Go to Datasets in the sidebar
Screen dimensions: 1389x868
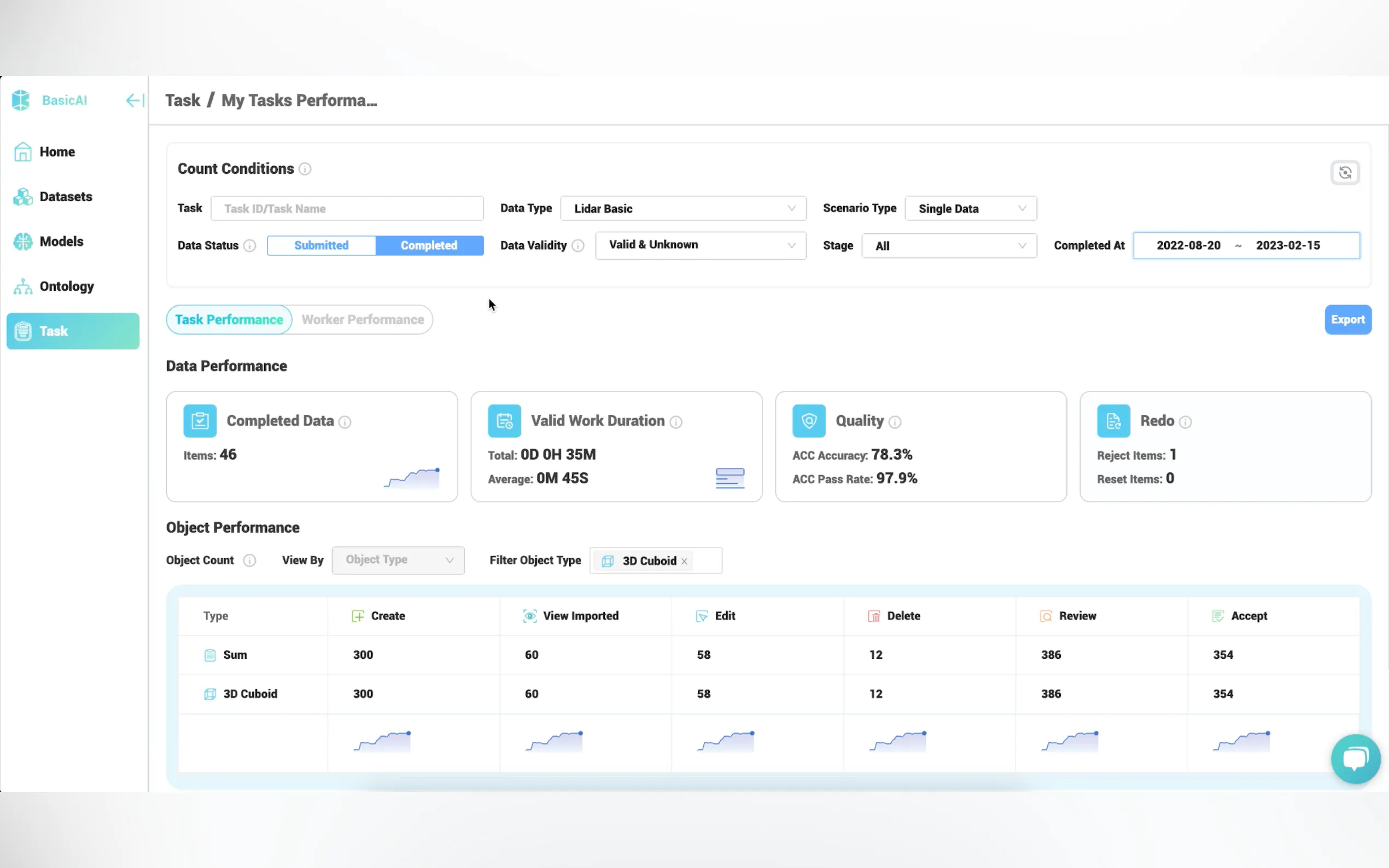[x=66, y=197]
